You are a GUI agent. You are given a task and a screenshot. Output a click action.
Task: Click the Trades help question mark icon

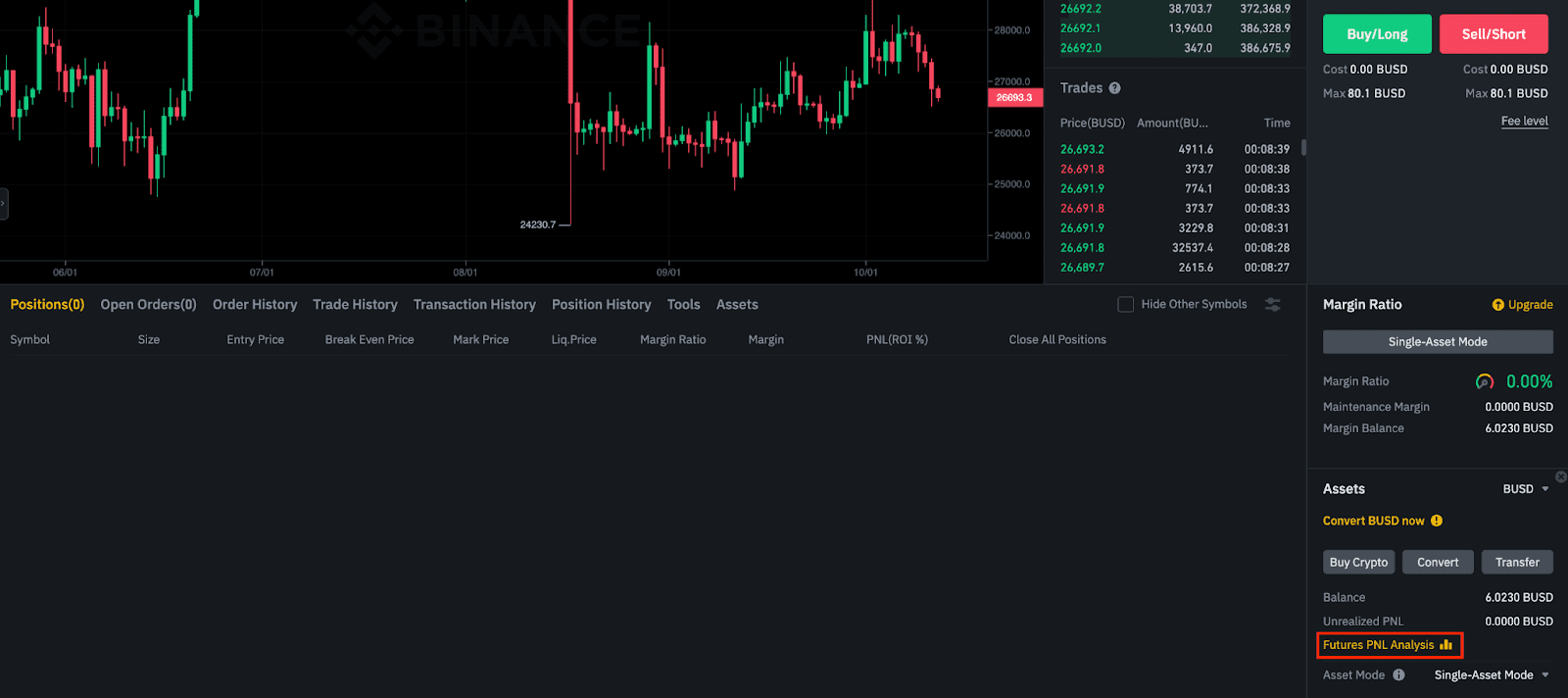pos(1114,88)
